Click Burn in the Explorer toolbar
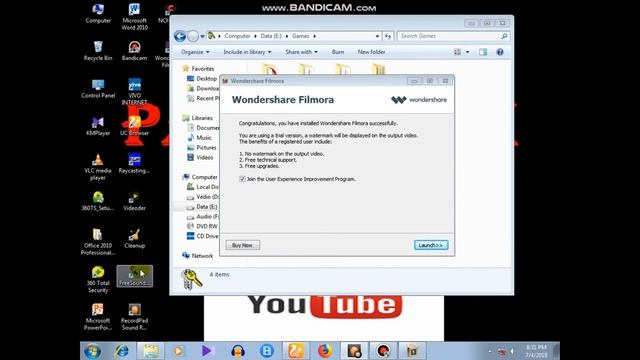 click(338, 52)
